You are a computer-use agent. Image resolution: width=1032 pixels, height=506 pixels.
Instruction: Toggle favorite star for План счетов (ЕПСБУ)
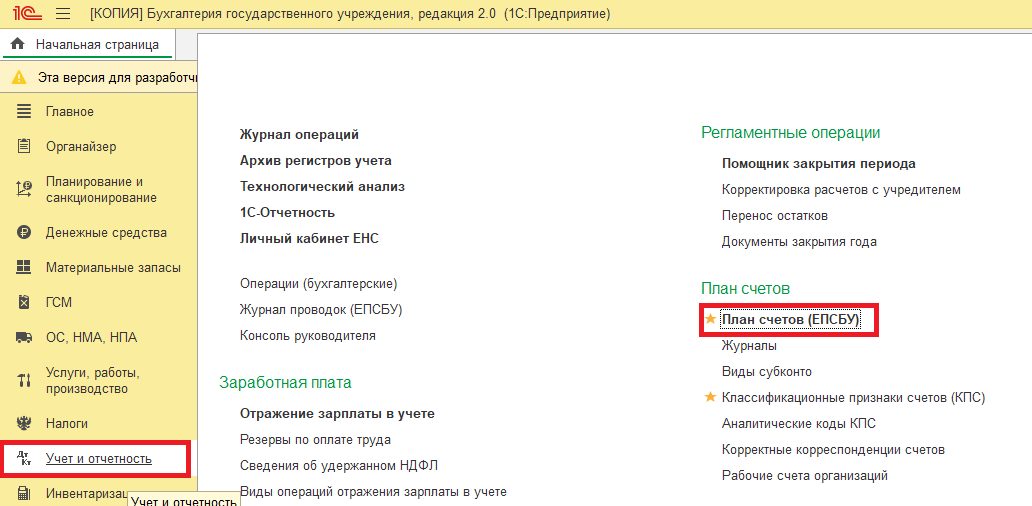click(x=710, y=319)
